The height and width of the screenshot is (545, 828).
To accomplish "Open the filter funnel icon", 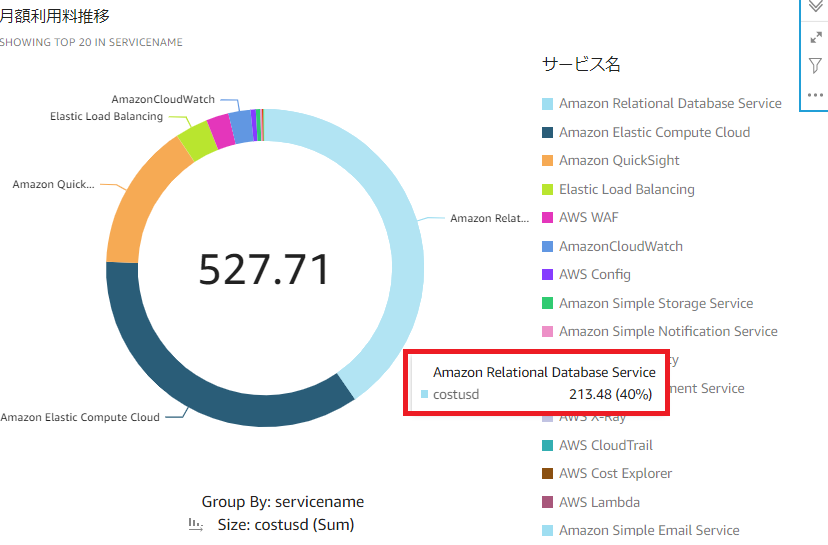I will [x=815, y=65].
